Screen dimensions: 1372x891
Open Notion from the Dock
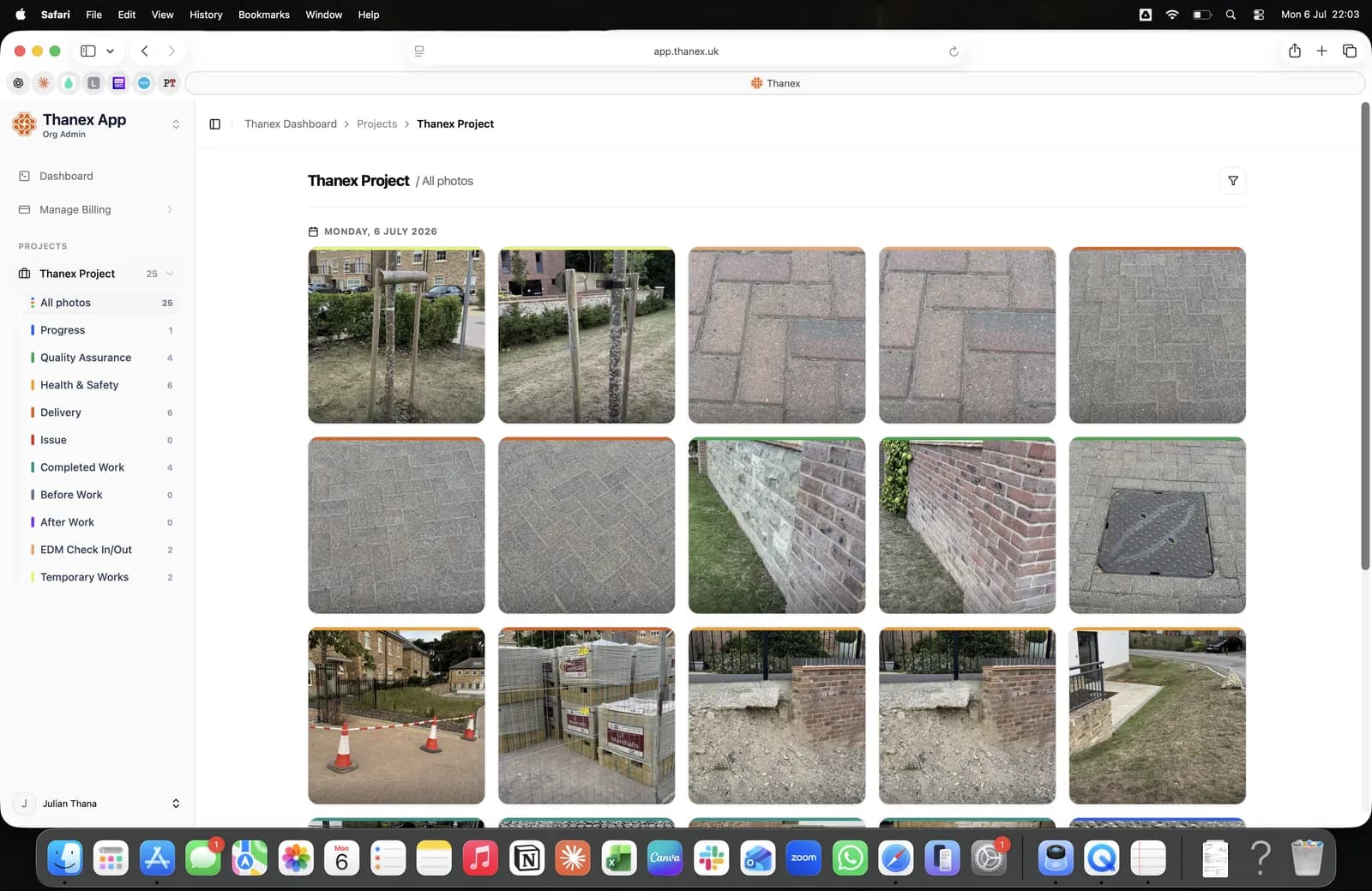pos(527,858)
